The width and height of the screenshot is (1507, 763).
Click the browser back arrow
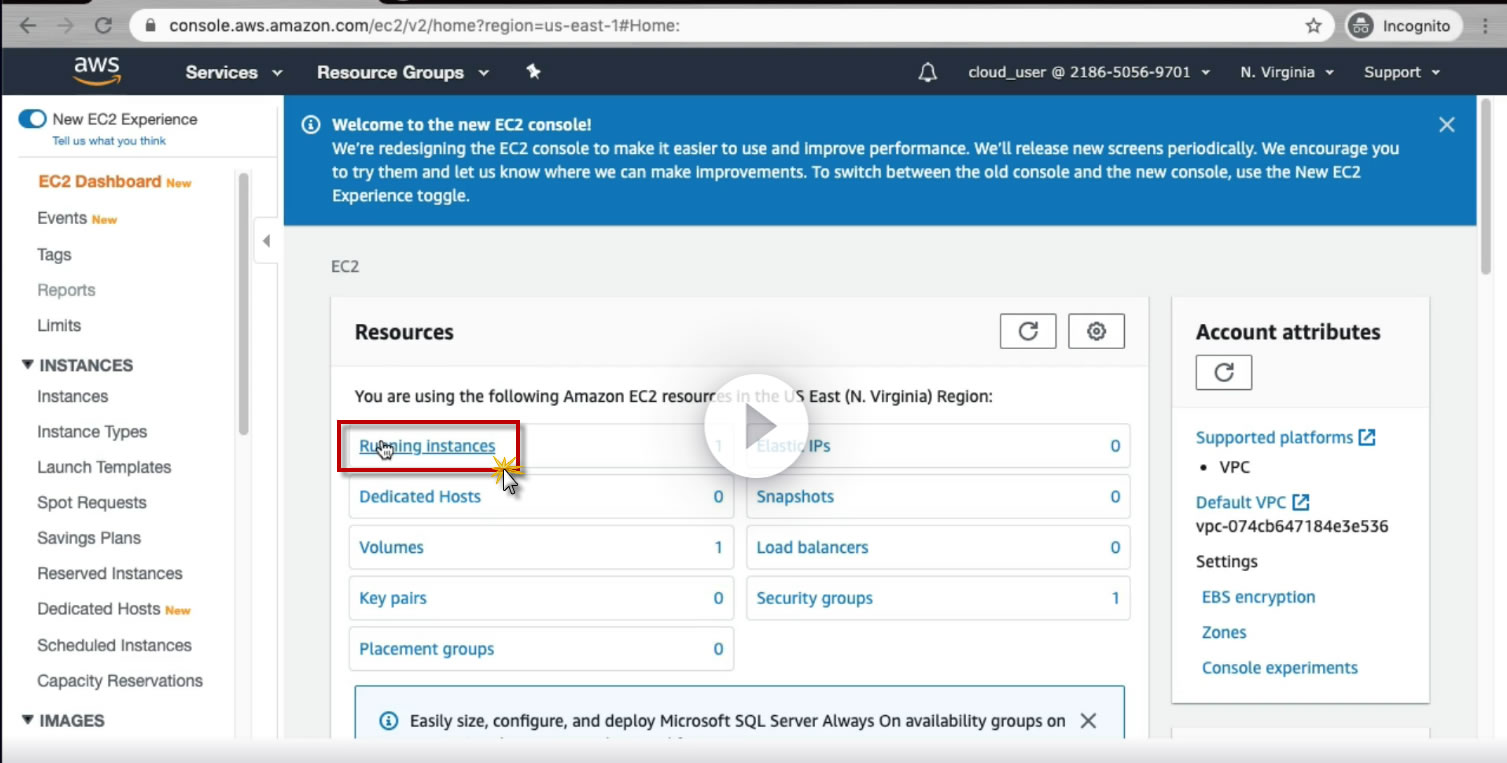click(x=27, y=26)
